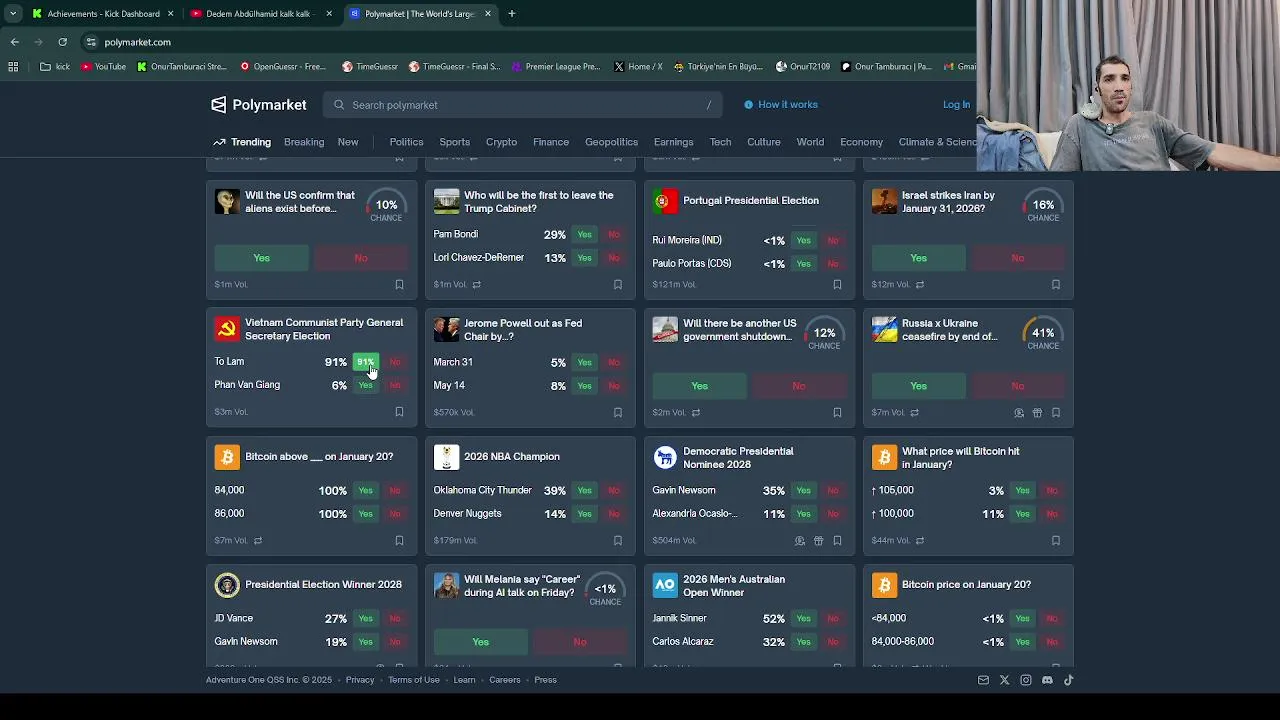The image size is (1280, 720).
Task: Open the Privacy footer link
Action: 360,680
